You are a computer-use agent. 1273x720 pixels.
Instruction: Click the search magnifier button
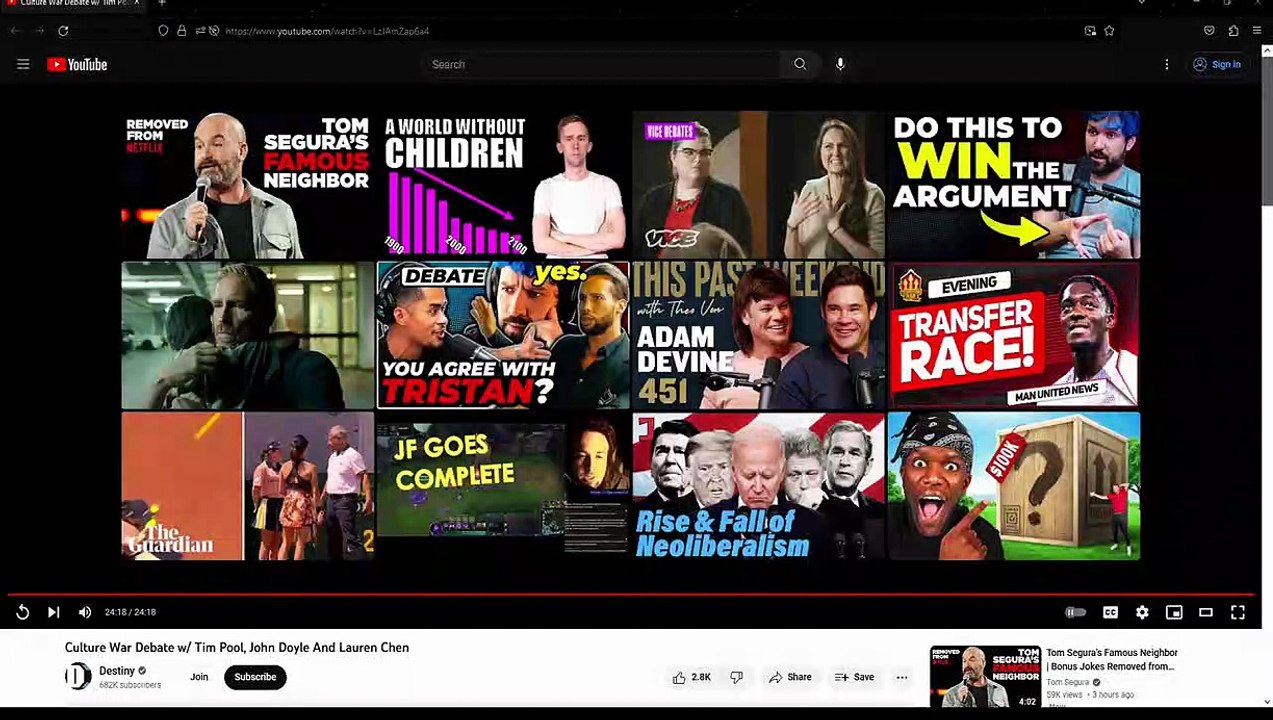tap(800, 64)
